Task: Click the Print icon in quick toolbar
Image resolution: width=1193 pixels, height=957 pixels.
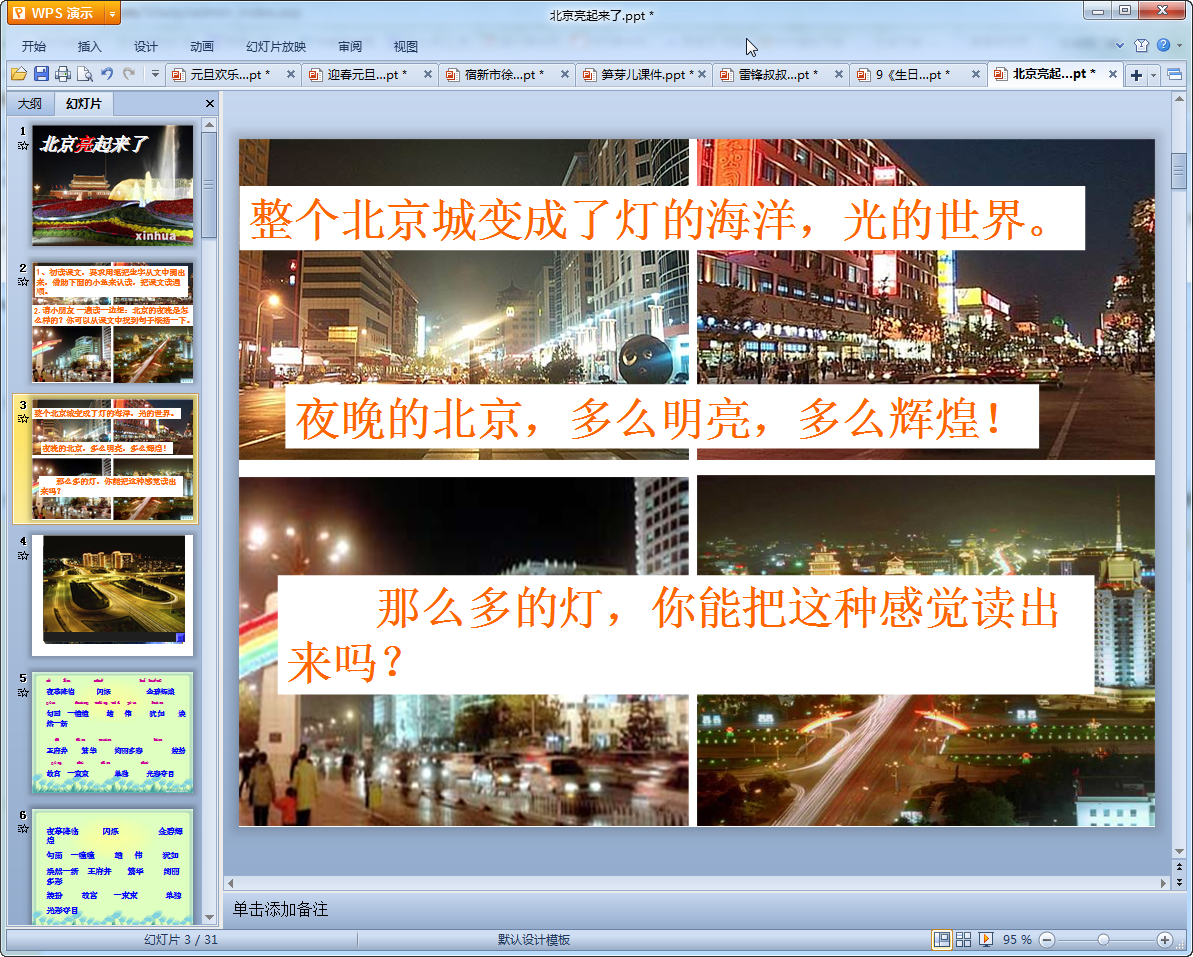Action: [63, 74]
